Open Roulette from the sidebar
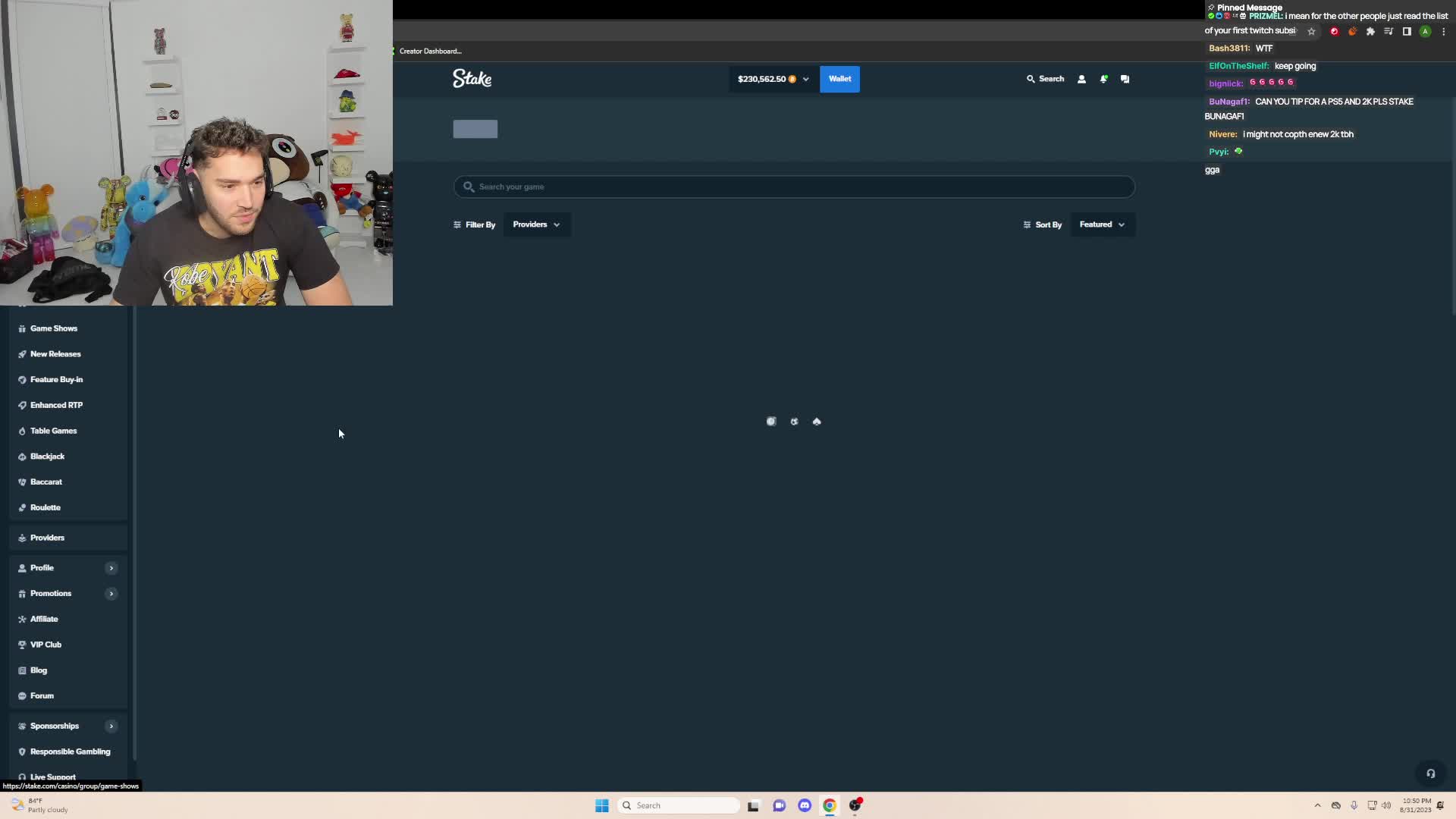This screenshot has width=1456, height=819. click(x=45, y=507)
